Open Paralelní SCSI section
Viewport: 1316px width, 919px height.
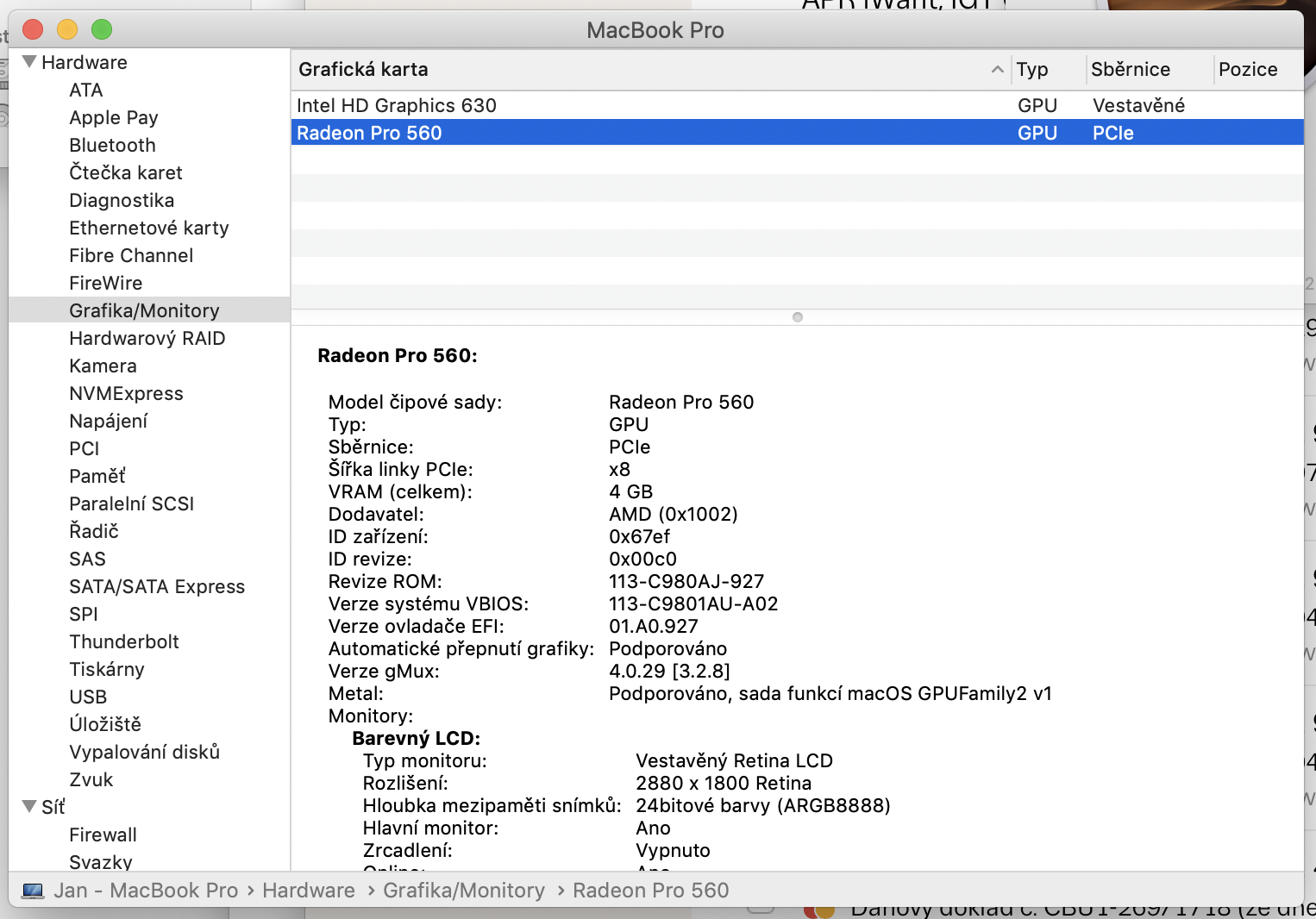(x=132, y=503)
